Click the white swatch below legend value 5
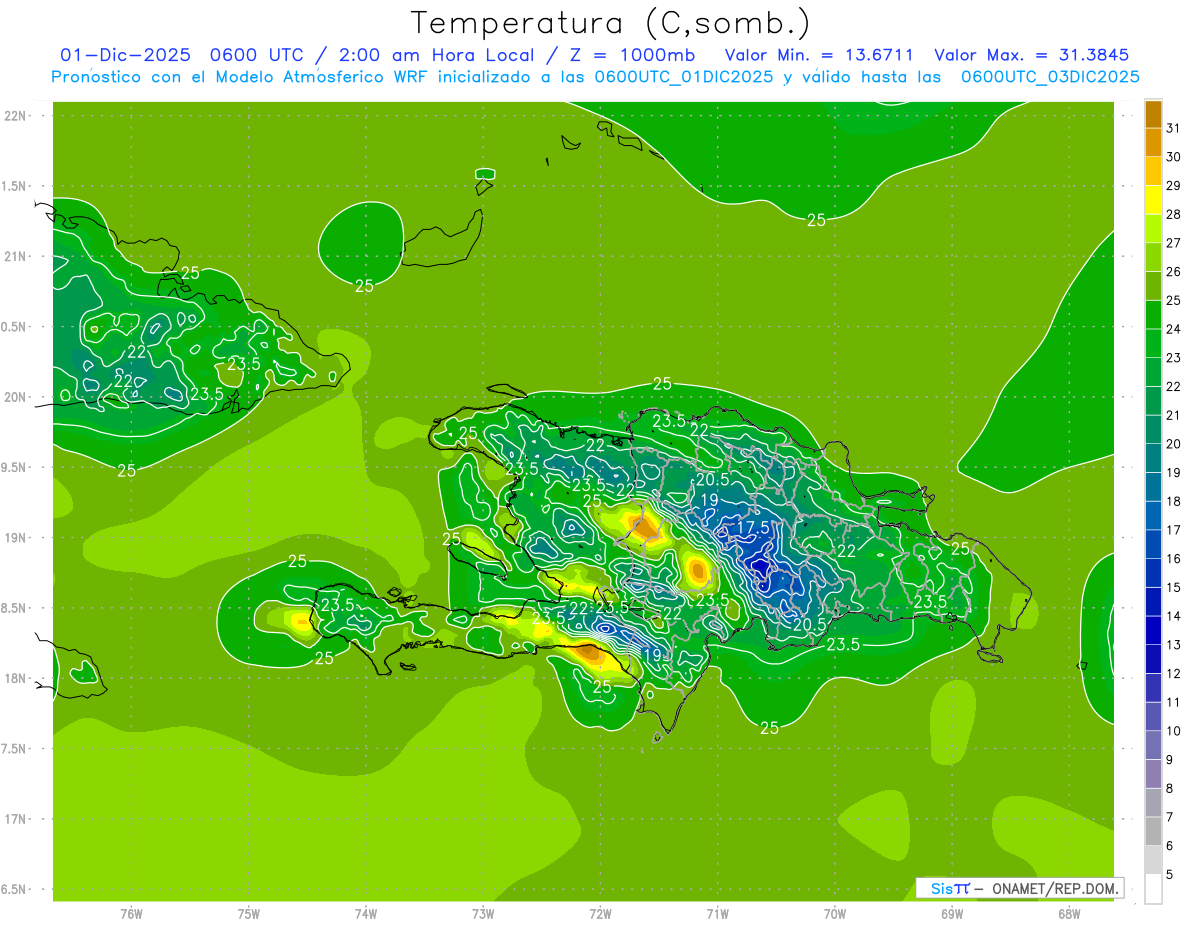This screenshot has width=1200, height=927. click(1153, 889)
